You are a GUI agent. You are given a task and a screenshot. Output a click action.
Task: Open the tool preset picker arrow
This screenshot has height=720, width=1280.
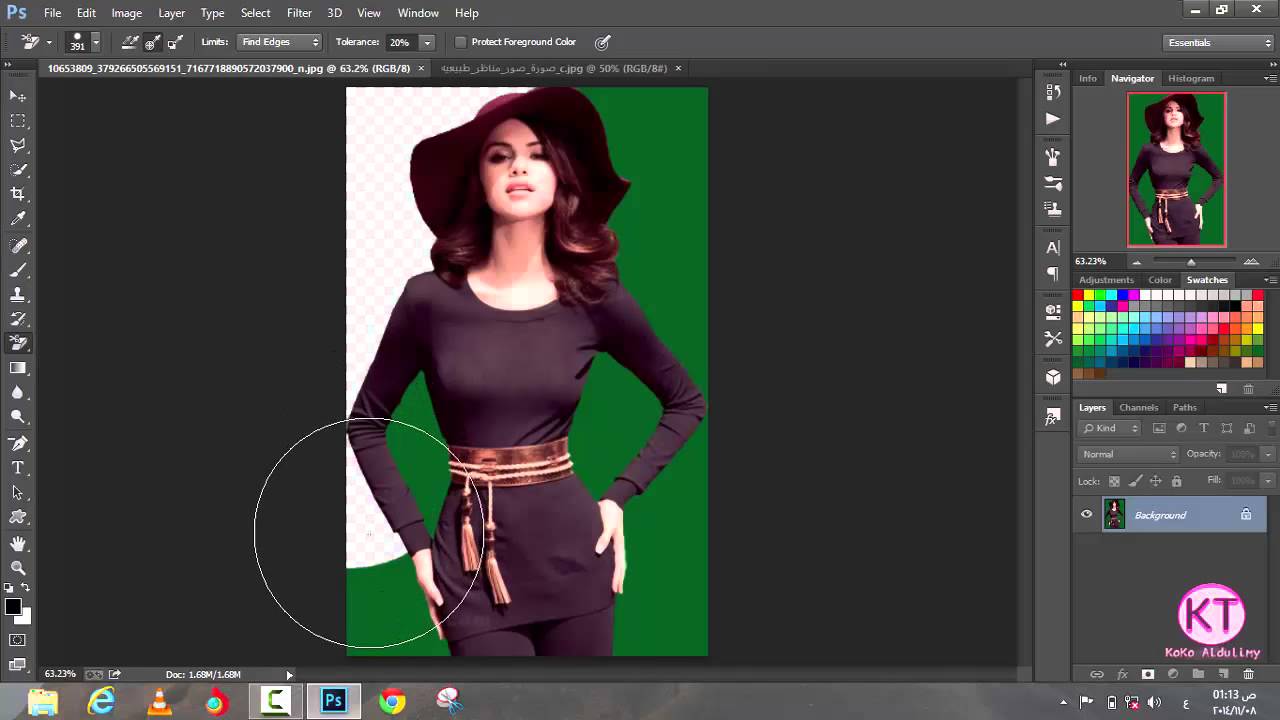tap(48, 42)
